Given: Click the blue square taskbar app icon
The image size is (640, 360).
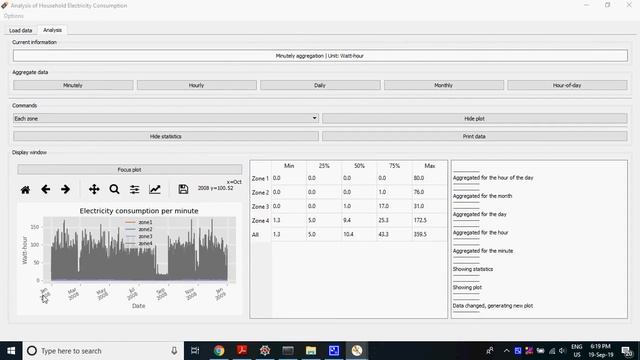Looking at the screenshot, I should pos(334,351).
